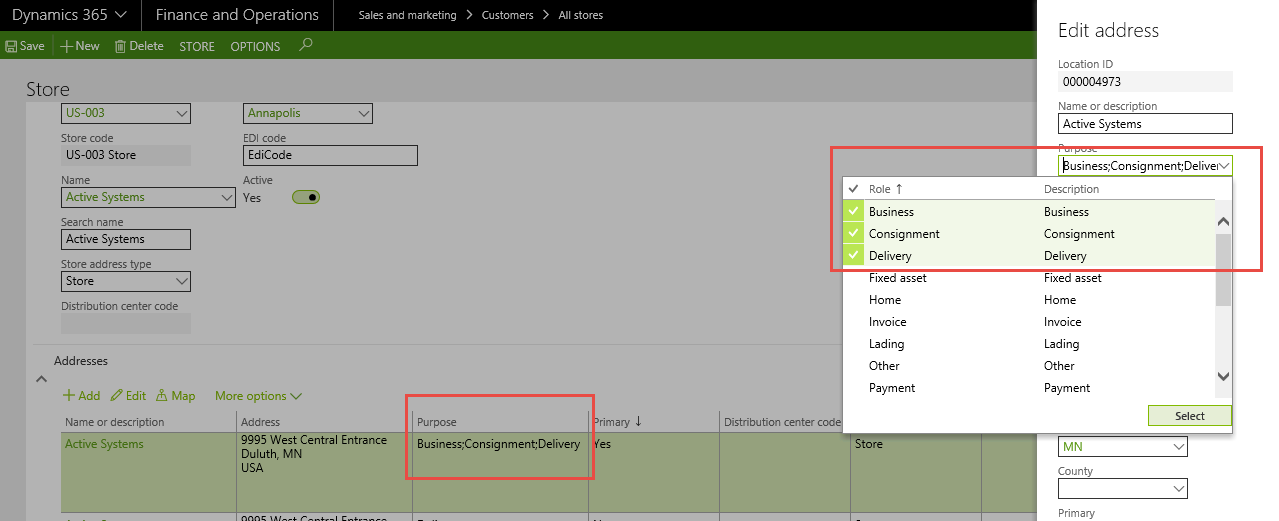1279x521 pixels.
Task: Create a new record with New
Action: click(80, 46)
